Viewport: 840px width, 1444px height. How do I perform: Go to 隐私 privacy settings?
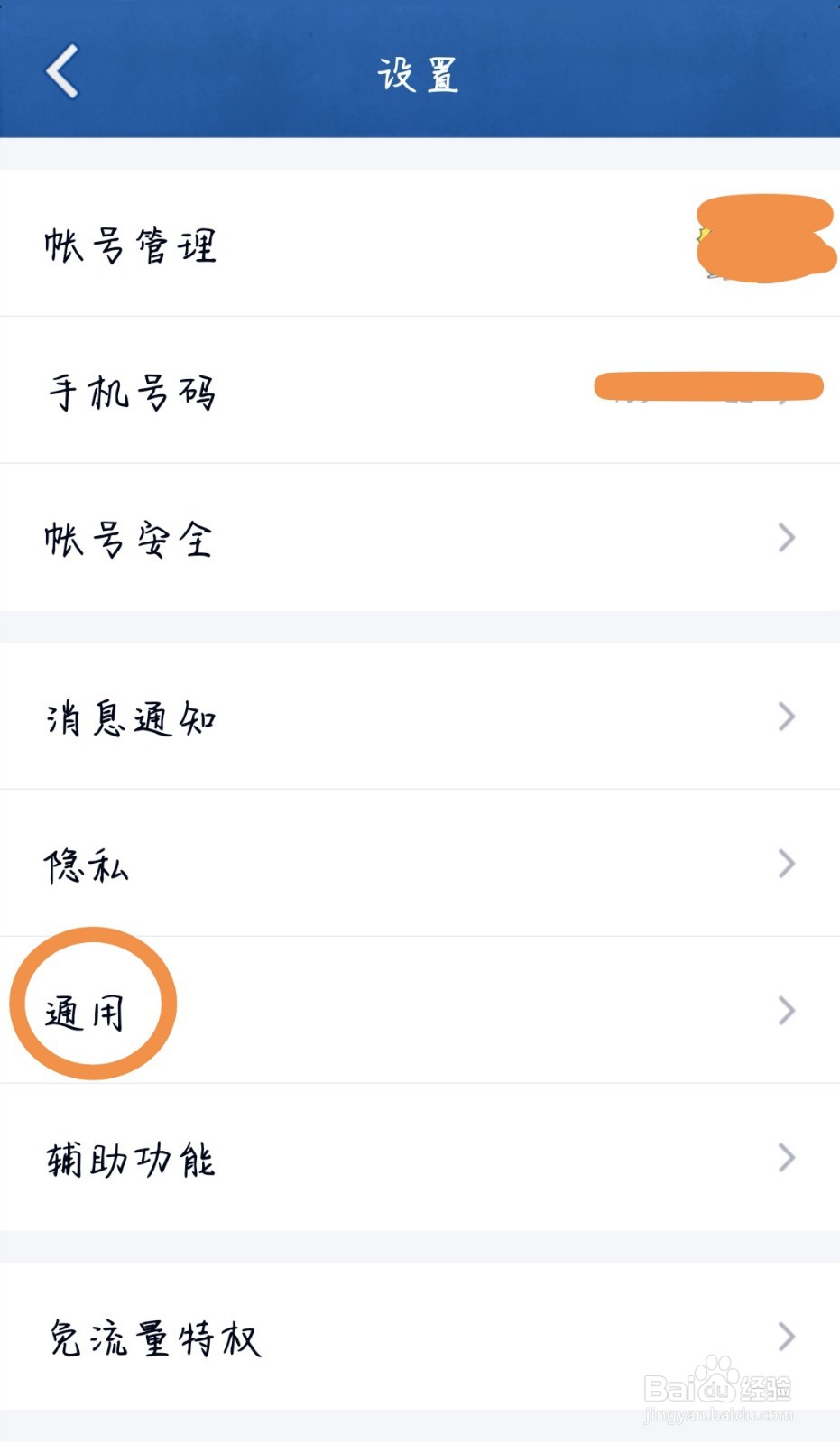coord(87,865)
